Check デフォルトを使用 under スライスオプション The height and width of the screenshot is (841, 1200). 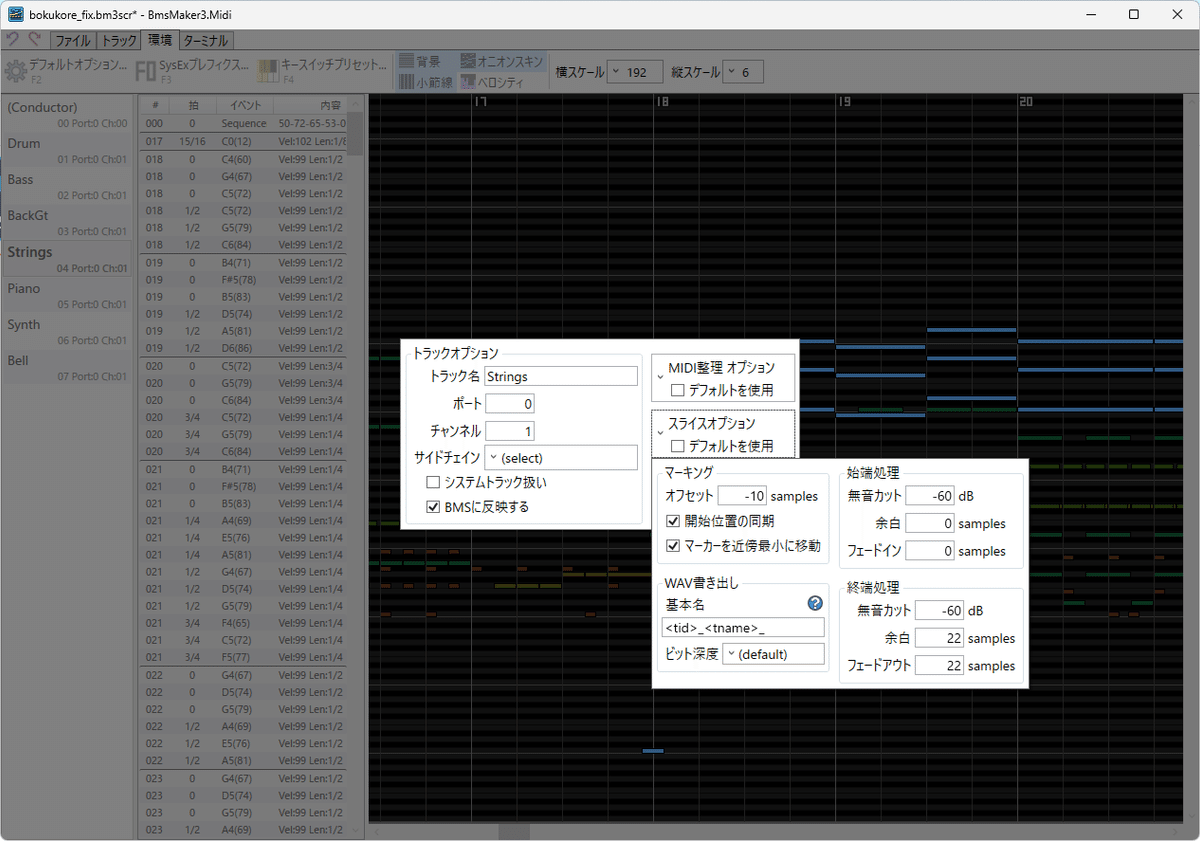(678, 446)
